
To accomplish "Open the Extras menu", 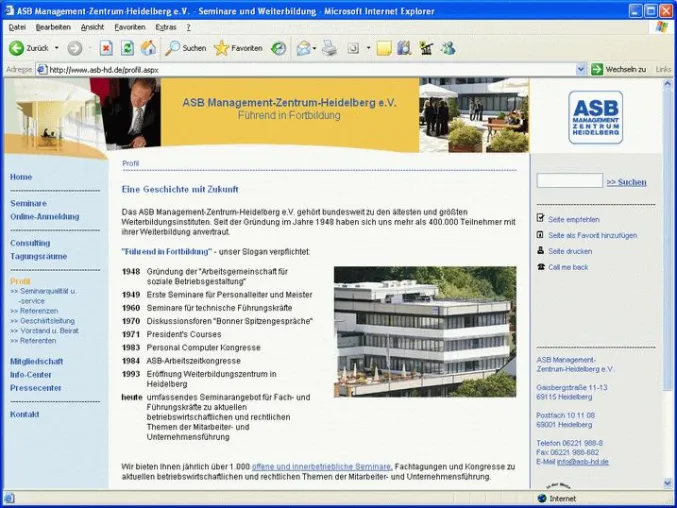I will tap(166, 27).
